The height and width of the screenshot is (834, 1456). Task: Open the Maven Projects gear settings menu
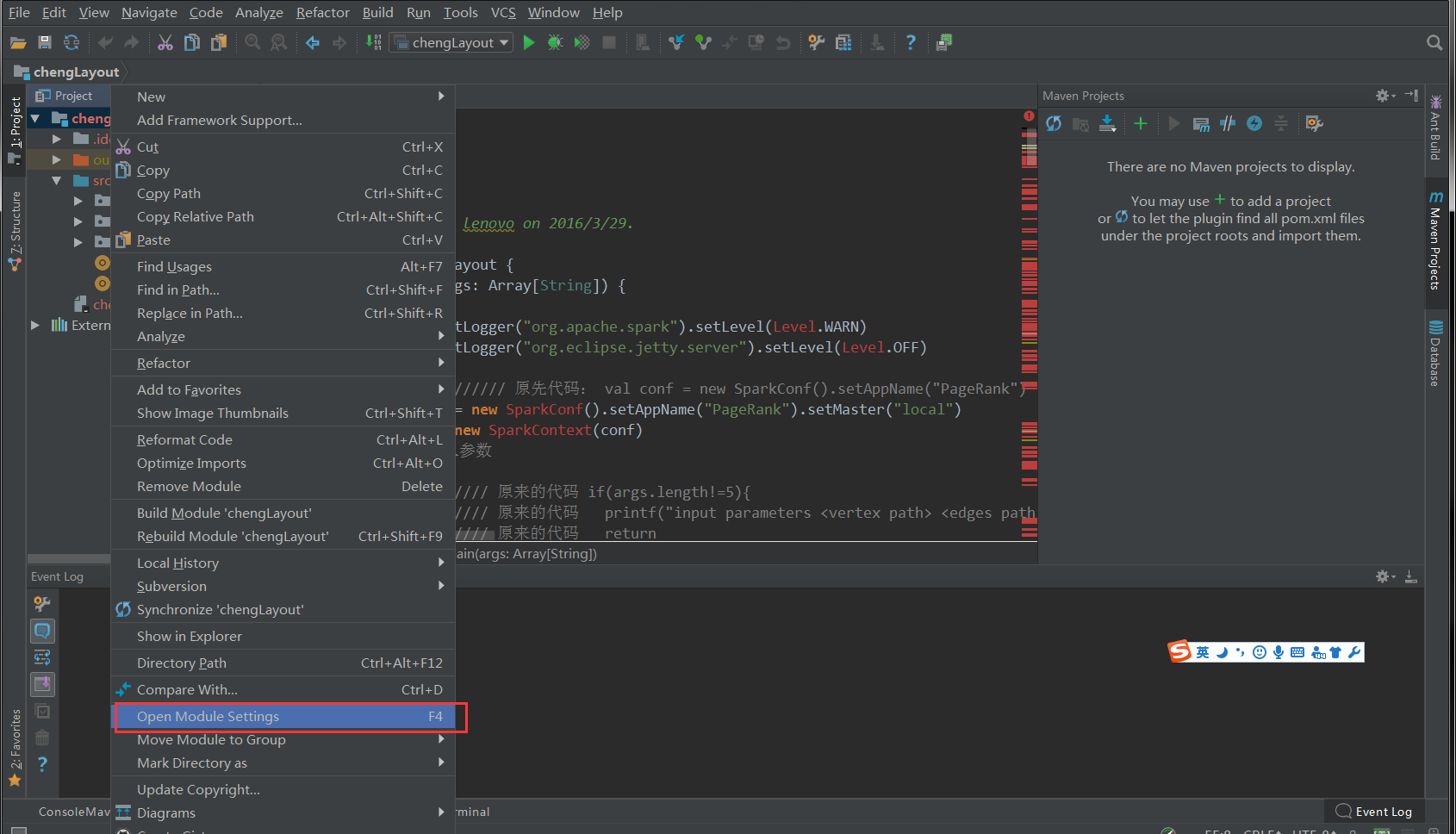pos(1383,96)
